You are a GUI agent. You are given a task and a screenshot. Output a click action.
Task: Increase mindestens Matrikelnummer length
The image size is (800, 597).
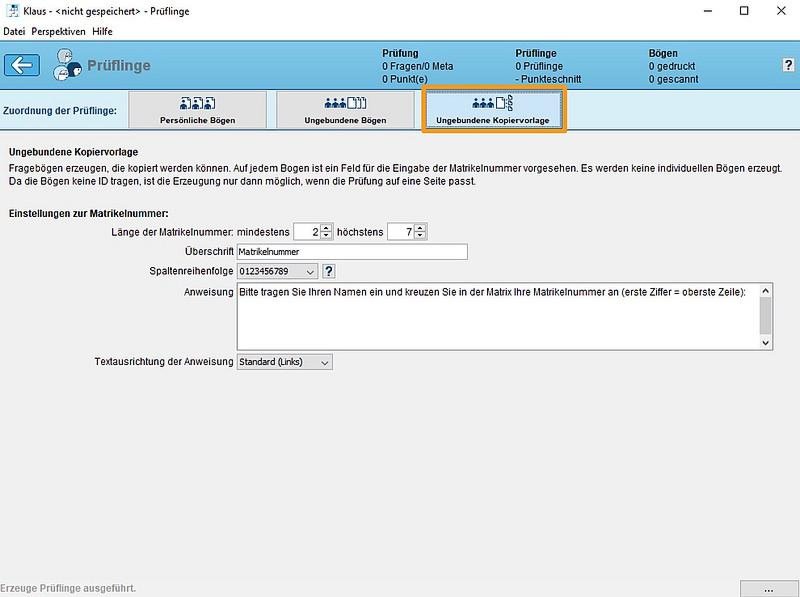327,228
